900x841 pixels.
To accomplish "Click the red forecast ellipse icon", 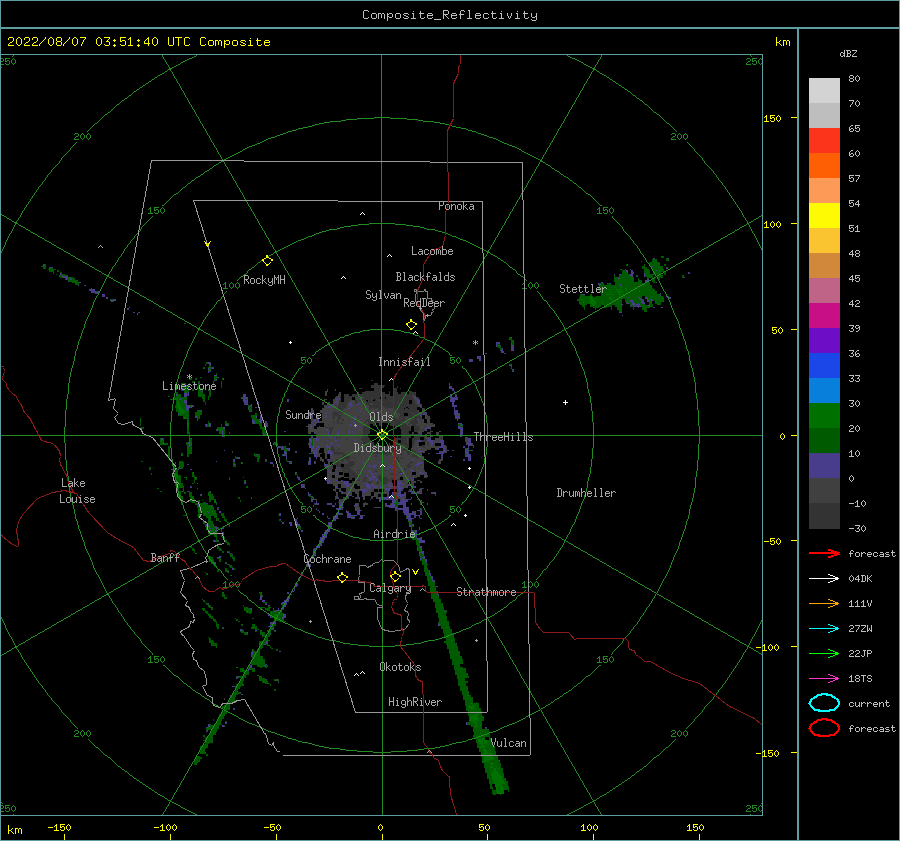I will [824, 728].
